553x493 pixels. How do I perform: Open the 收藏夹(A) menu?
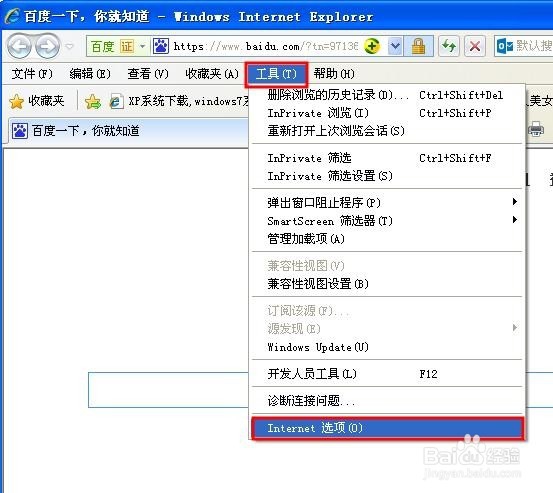click(x=212, y=74)
